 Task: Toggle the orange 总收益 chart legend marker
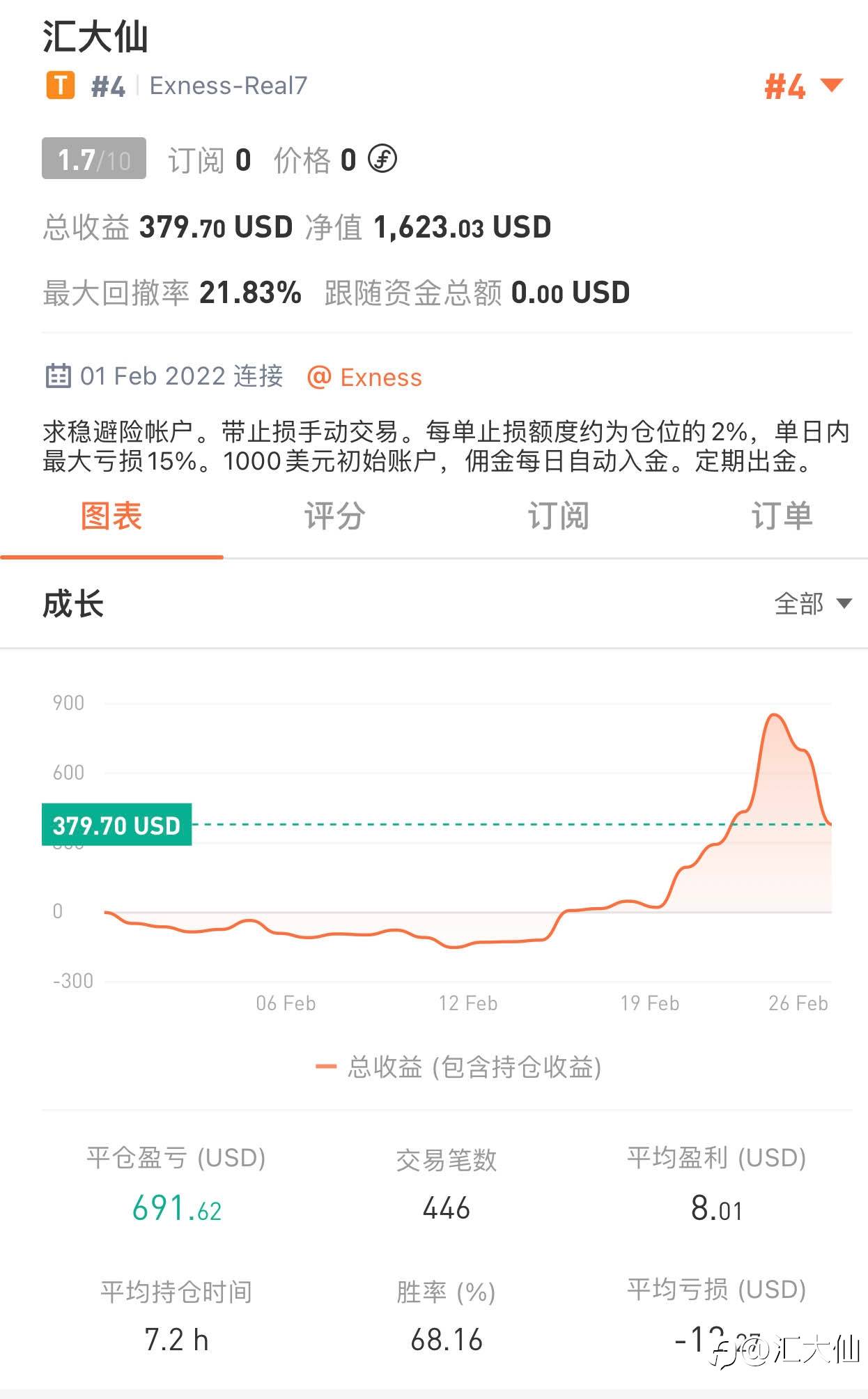point(326,1067)
